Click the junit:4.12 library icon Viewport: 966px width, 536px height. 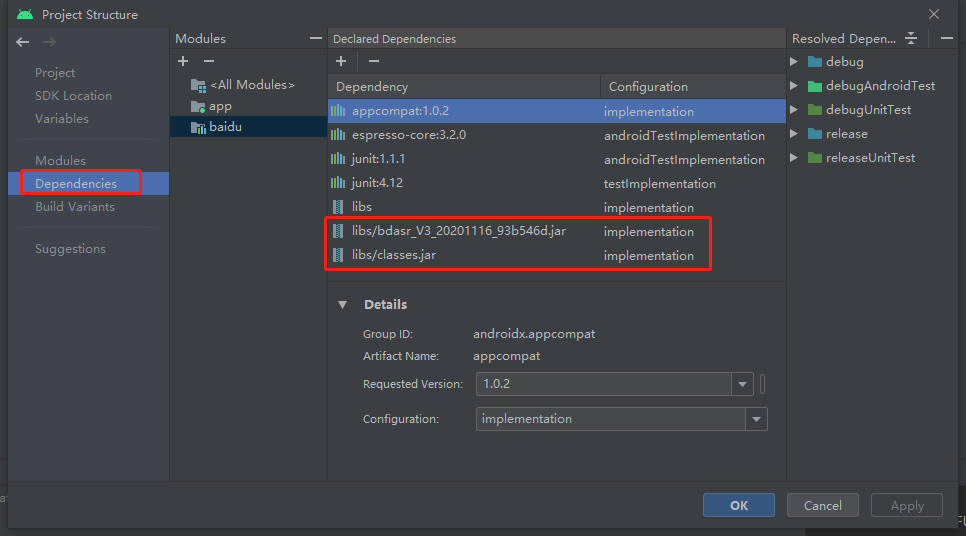(x=338, y=183)
